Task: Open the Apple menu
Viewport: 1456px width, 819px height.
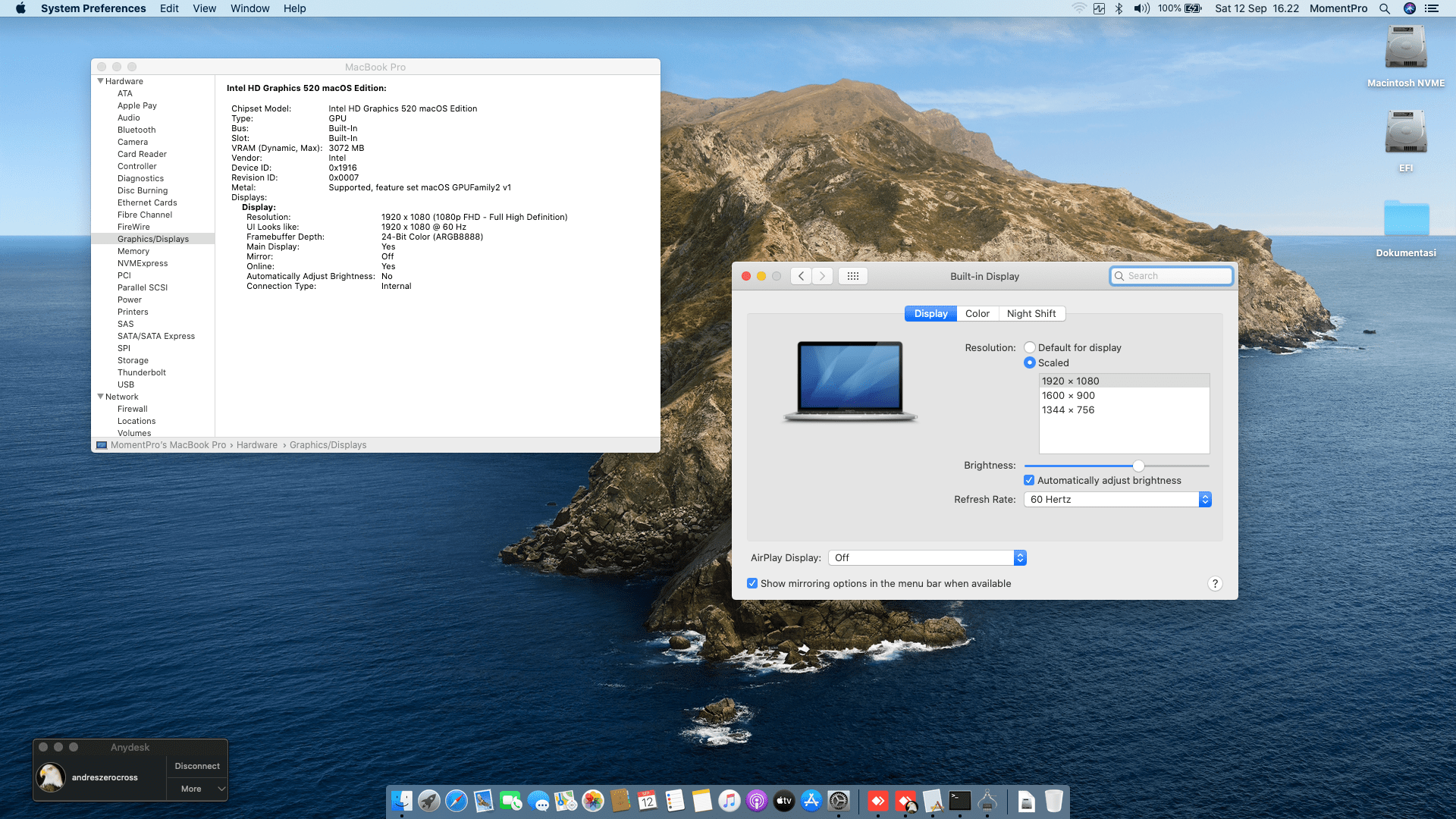Action: [20, 8]
